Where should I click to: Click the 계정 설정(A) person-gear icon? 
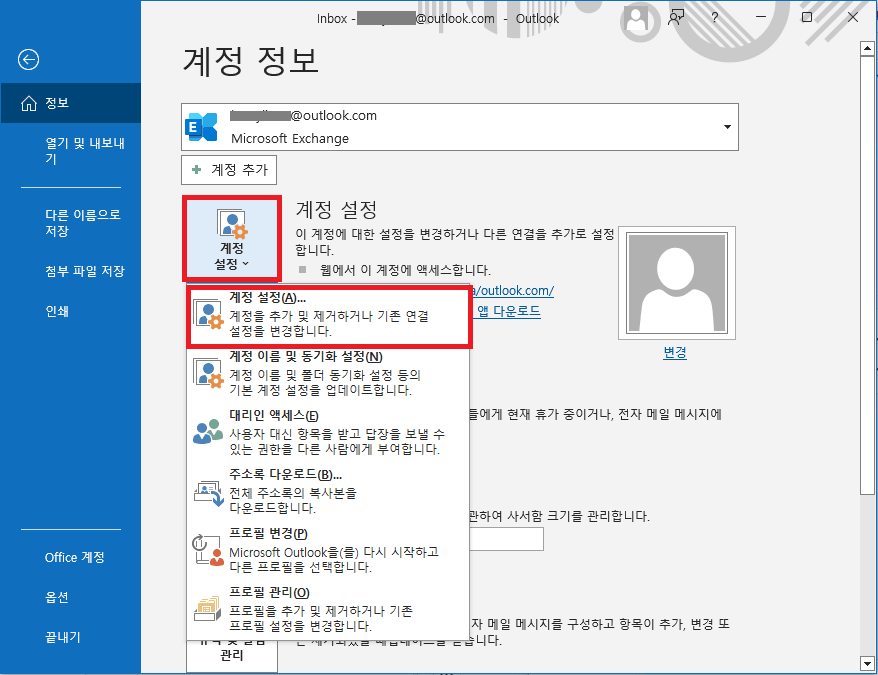[x=208, y=314]
